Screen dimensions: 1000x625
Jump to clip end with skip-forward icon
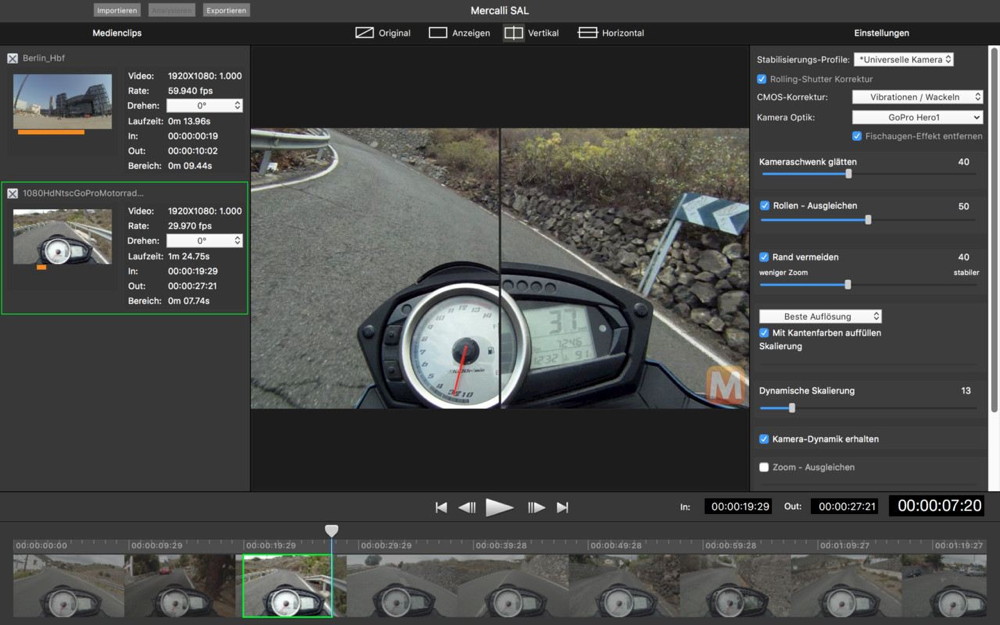pos(562,508)
